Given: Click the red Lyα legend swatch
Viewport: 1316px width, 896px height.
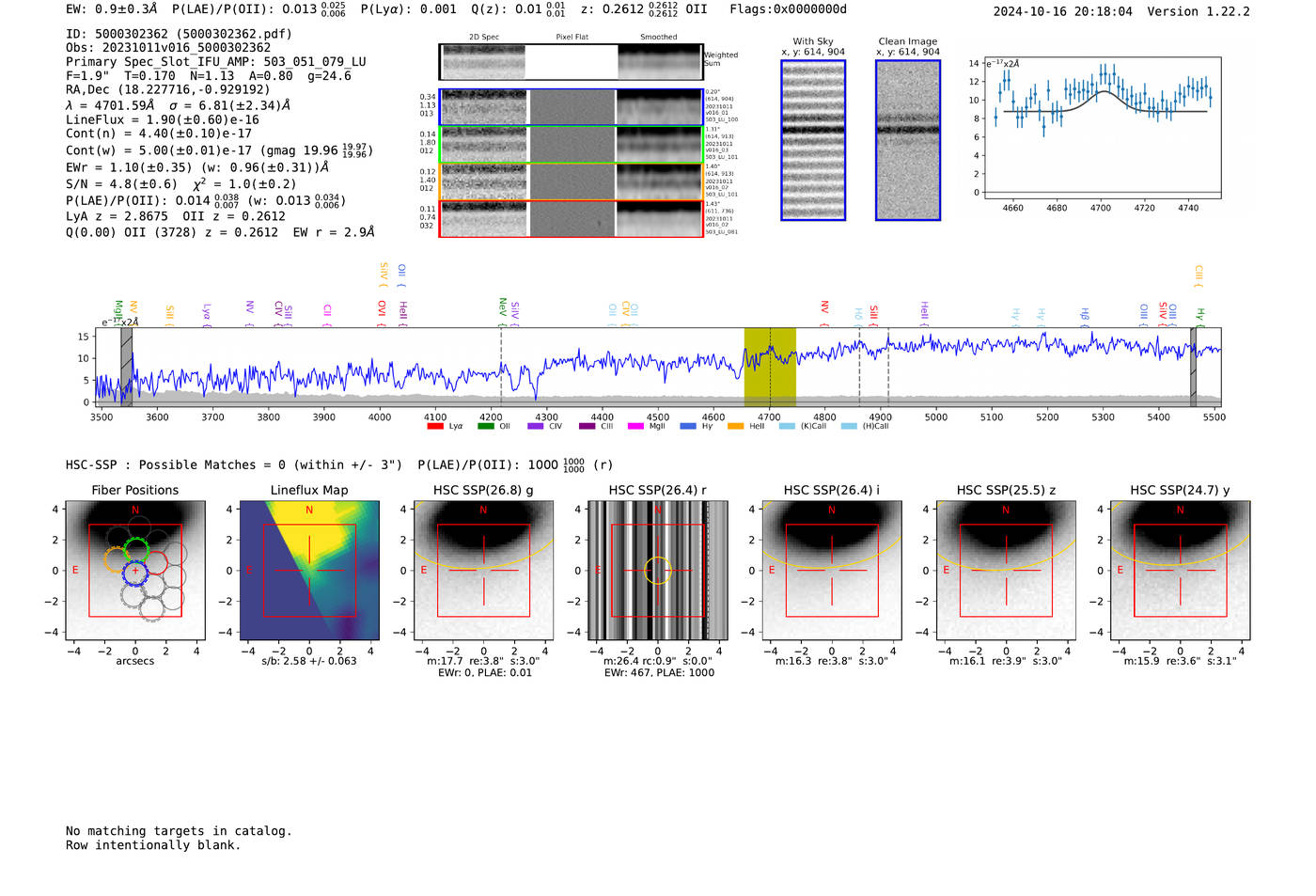Looking at the screenshot, I should click(434, 426).
